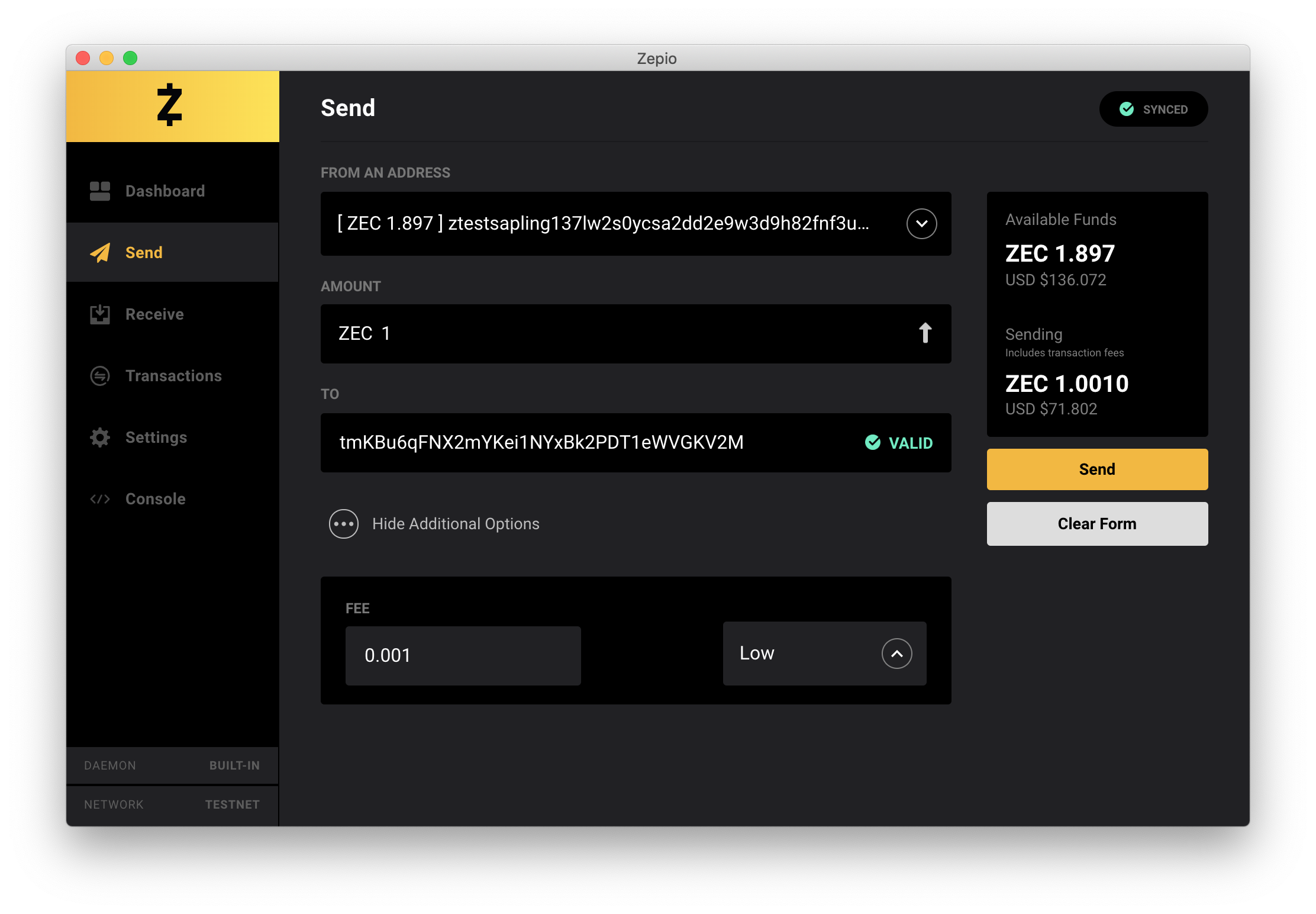1316x914 pixels.
Task: Open the from-address selector field
Action: tap(604, 224)
